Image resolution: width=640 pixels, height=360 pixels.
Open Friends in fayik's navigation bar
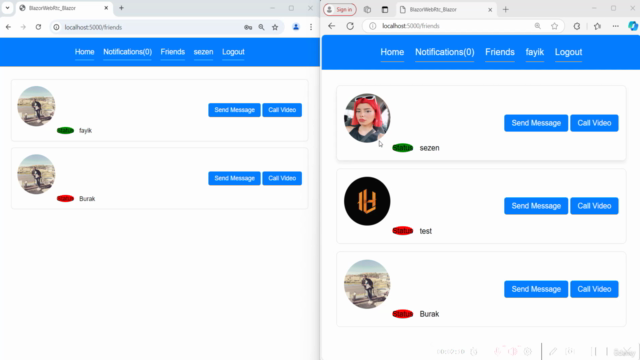click(x=500, y=52)
